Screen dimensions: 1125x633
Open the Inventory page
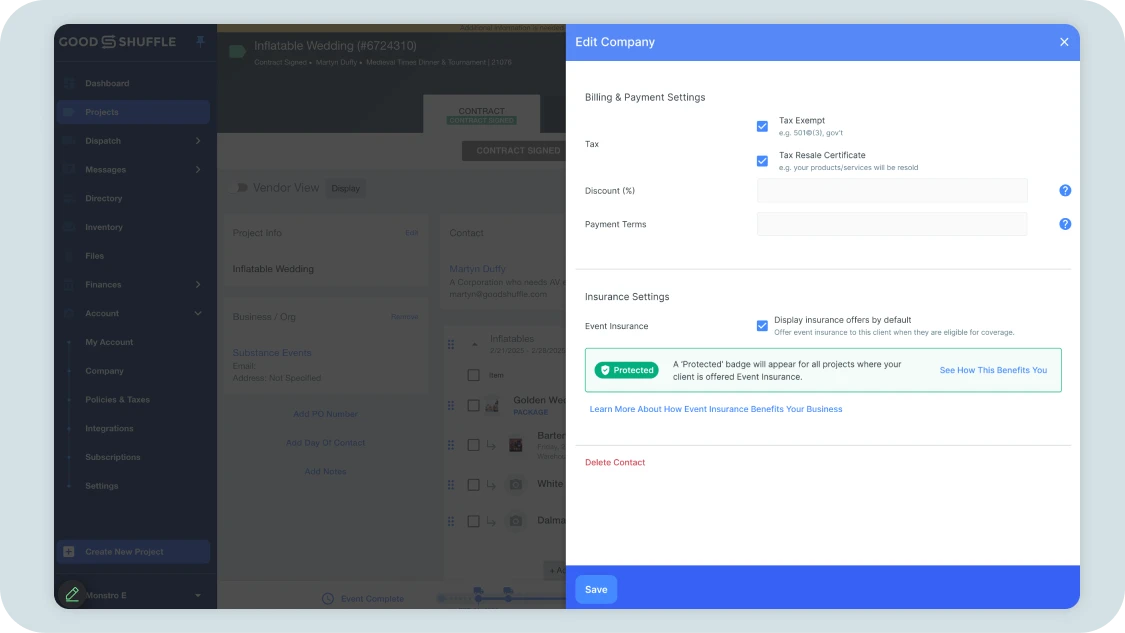pos(103,227)
